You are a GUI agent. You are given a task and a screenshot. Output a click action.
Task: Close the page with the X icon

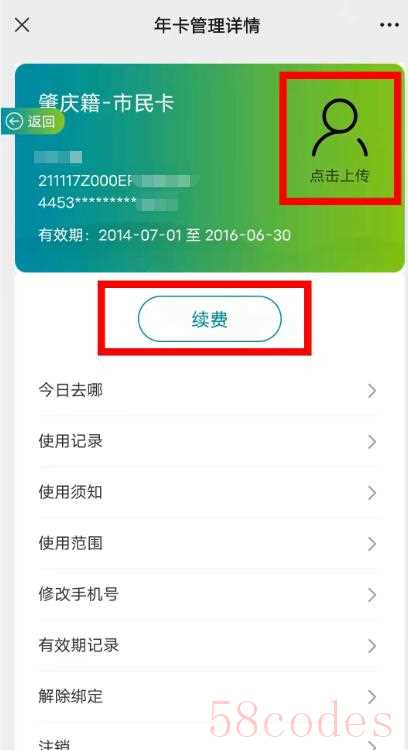point(22,25)
